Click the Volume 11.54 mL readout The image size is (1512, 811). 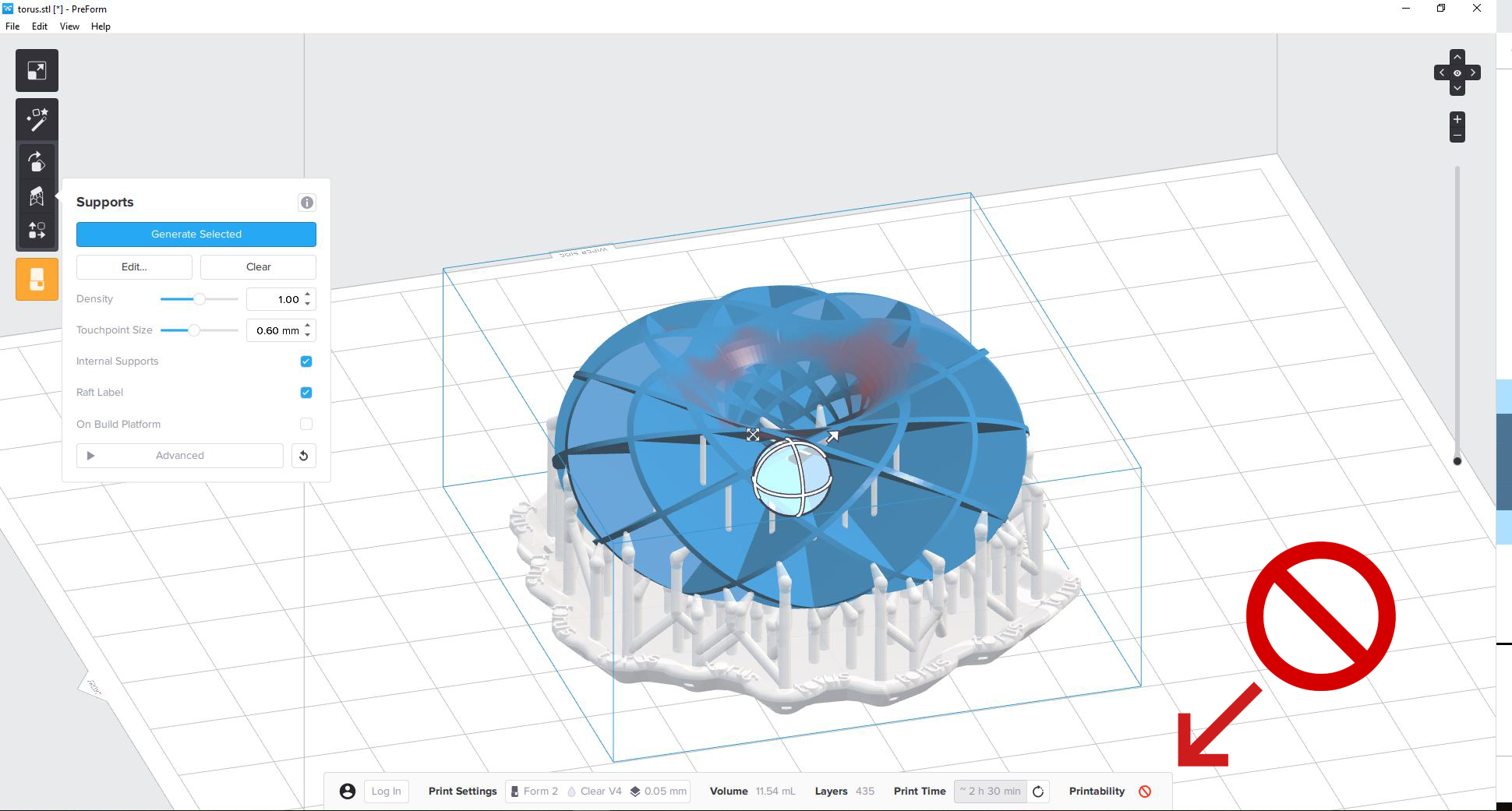click(752, 792)
